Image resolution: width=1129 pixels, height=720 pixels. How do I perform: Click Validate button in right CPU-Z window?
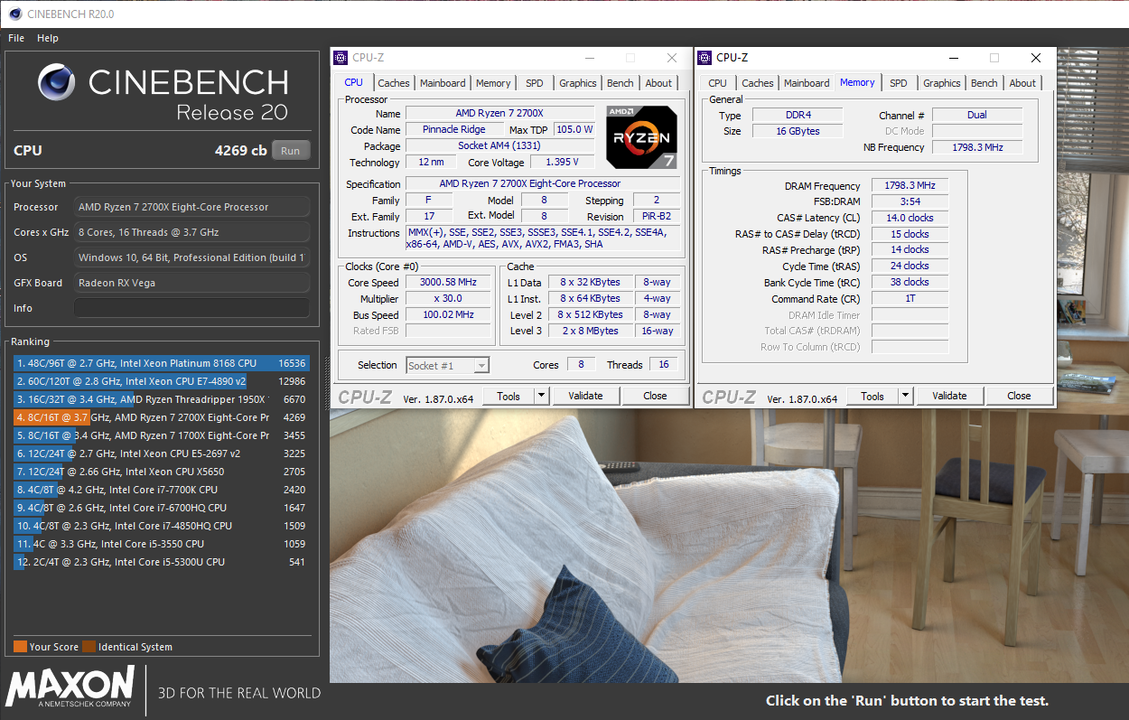(x=949, y=396)
